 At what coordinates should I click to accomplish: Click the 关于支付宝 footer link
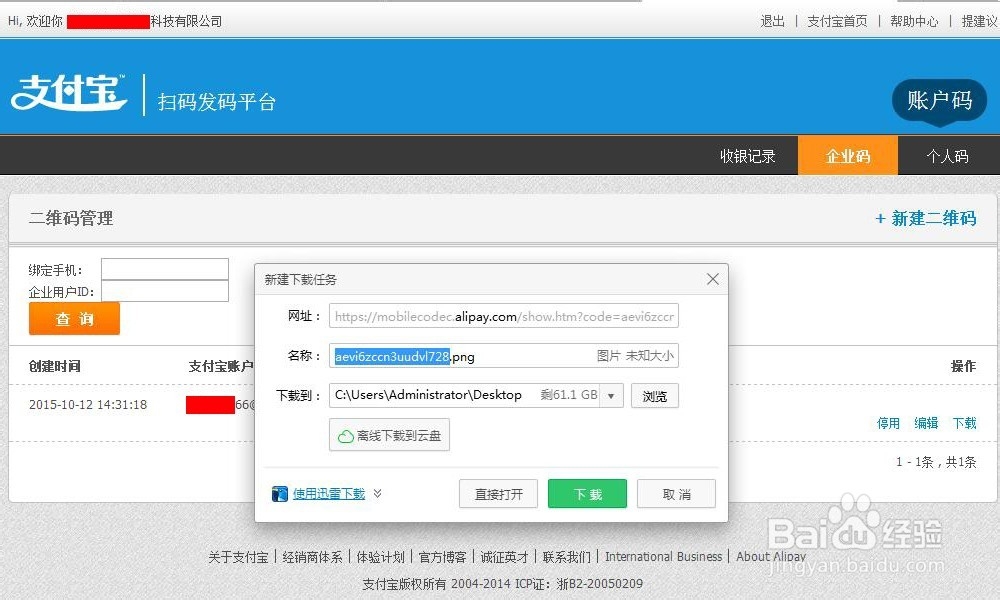pos(239,557)
